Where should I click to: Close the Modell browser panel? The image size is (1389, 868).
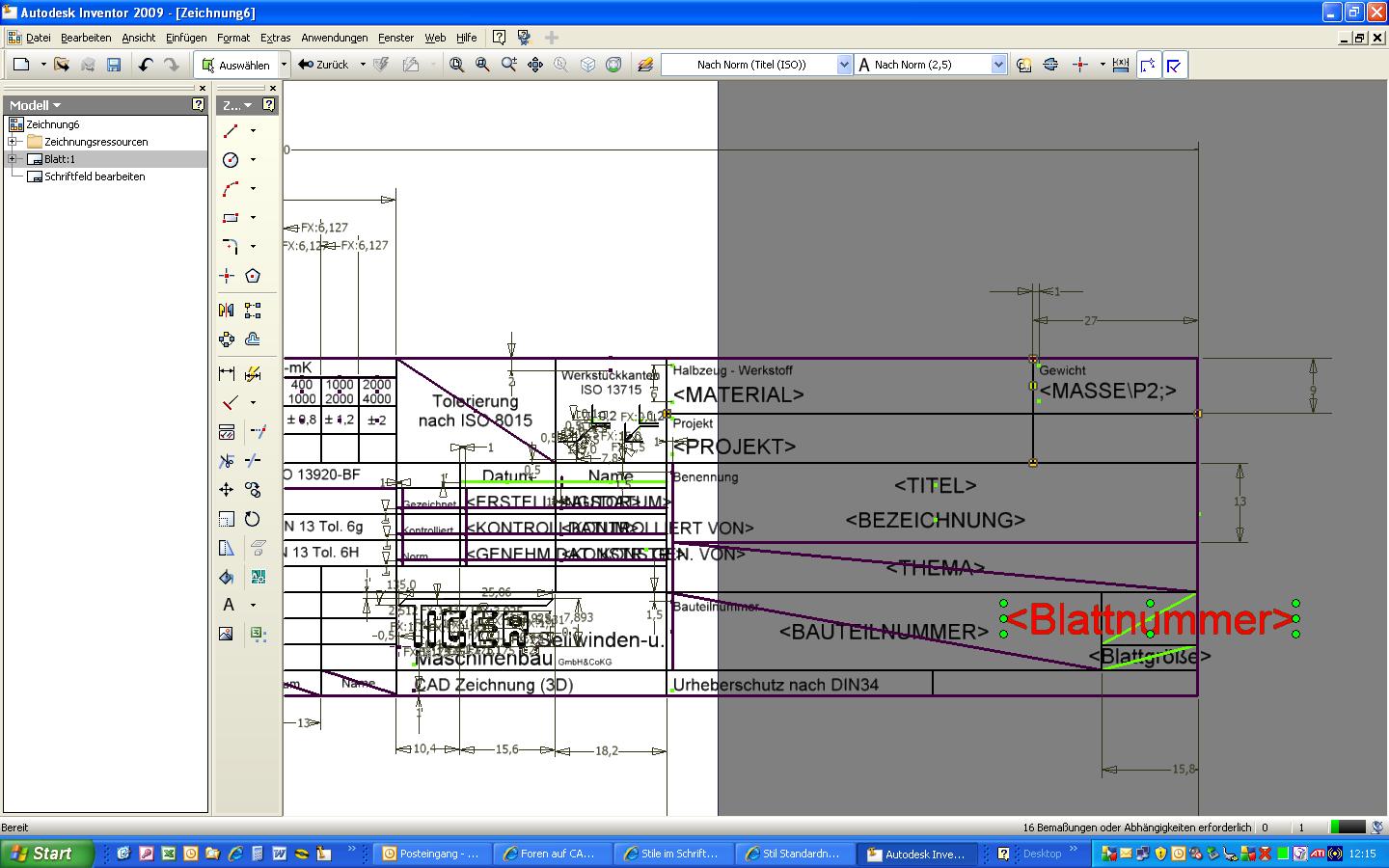pyautogui.click(x=203, y=88)
